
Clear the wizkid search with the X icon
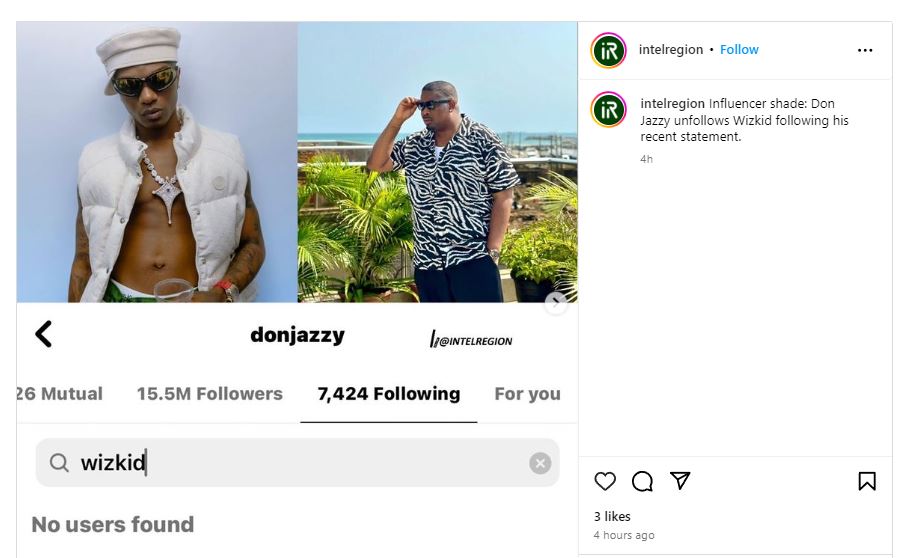coord(540,463)
